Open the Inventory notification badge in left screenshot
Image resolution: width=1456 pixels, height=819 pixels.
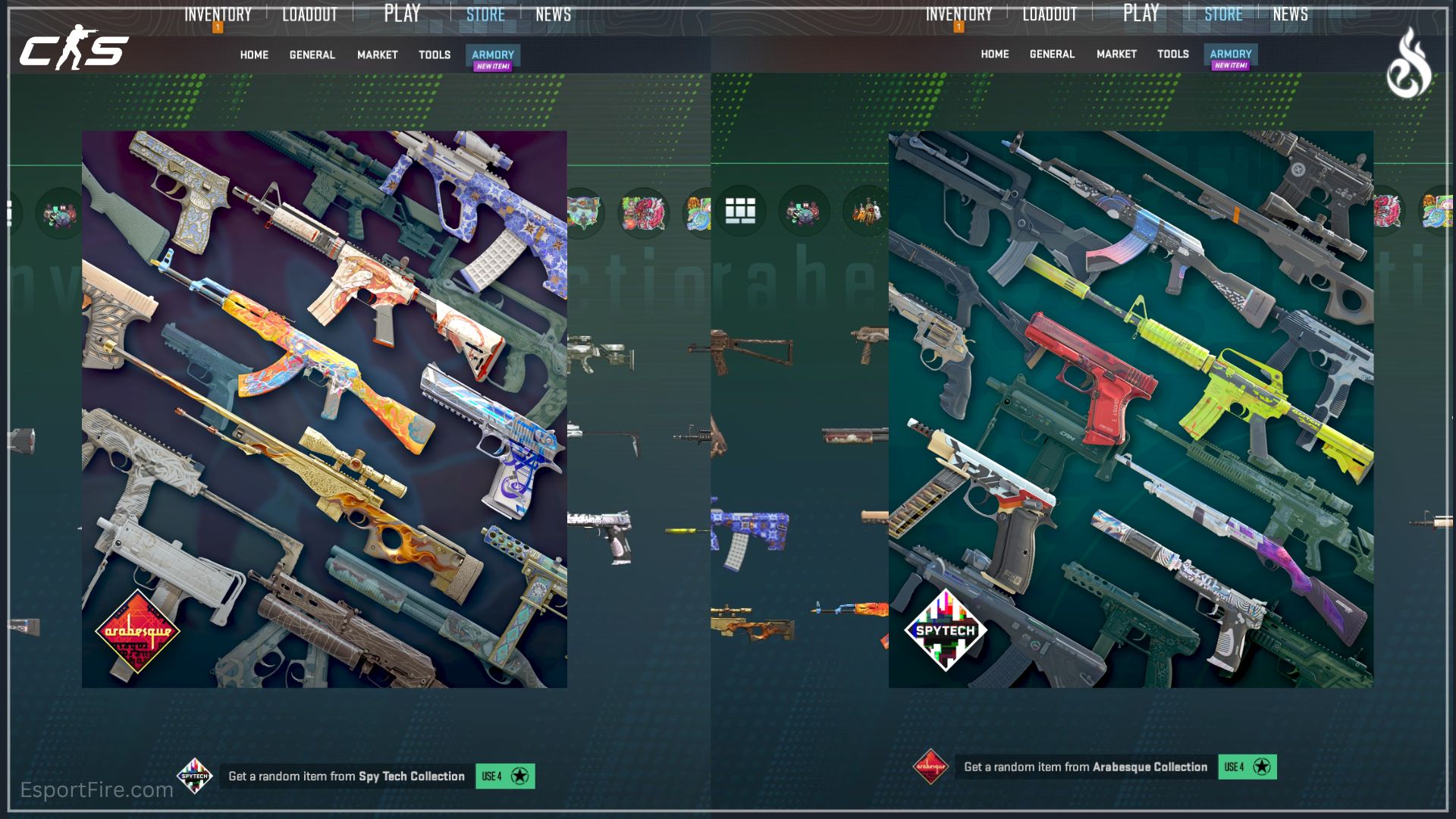(218, 27)
